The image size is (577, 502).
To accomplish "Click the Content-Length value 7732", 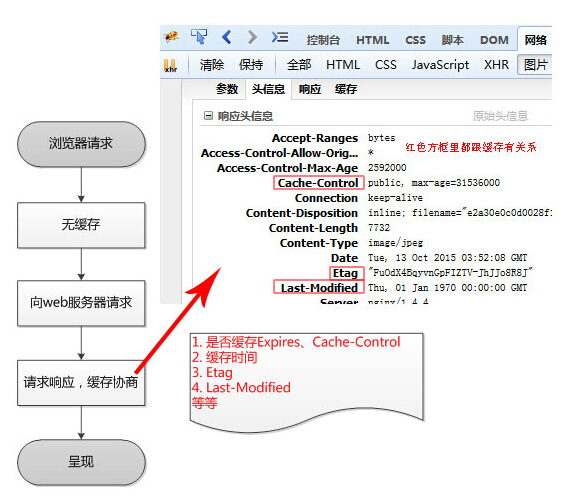I will point(379,228).
